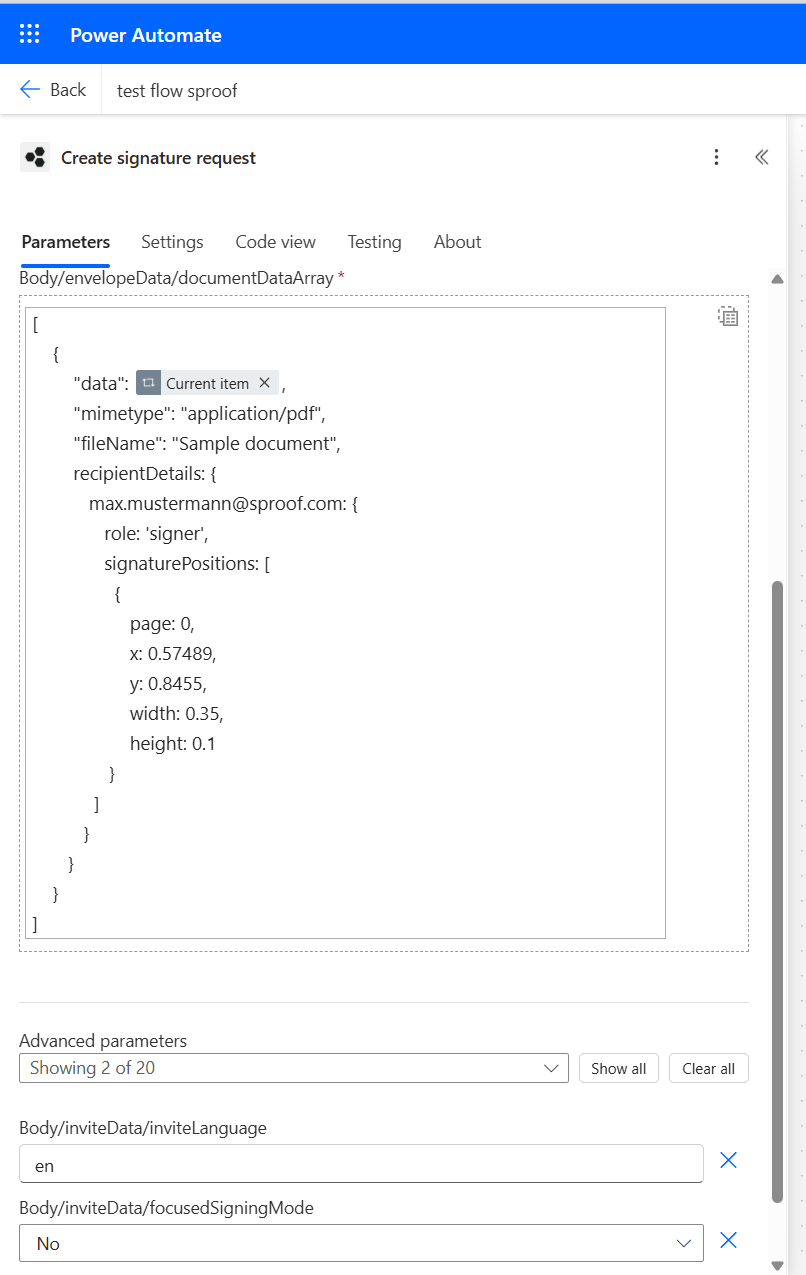Click the Body/inviteData/focusedSigningMode label
The image size is (806, 1275).
(166, 1208)
